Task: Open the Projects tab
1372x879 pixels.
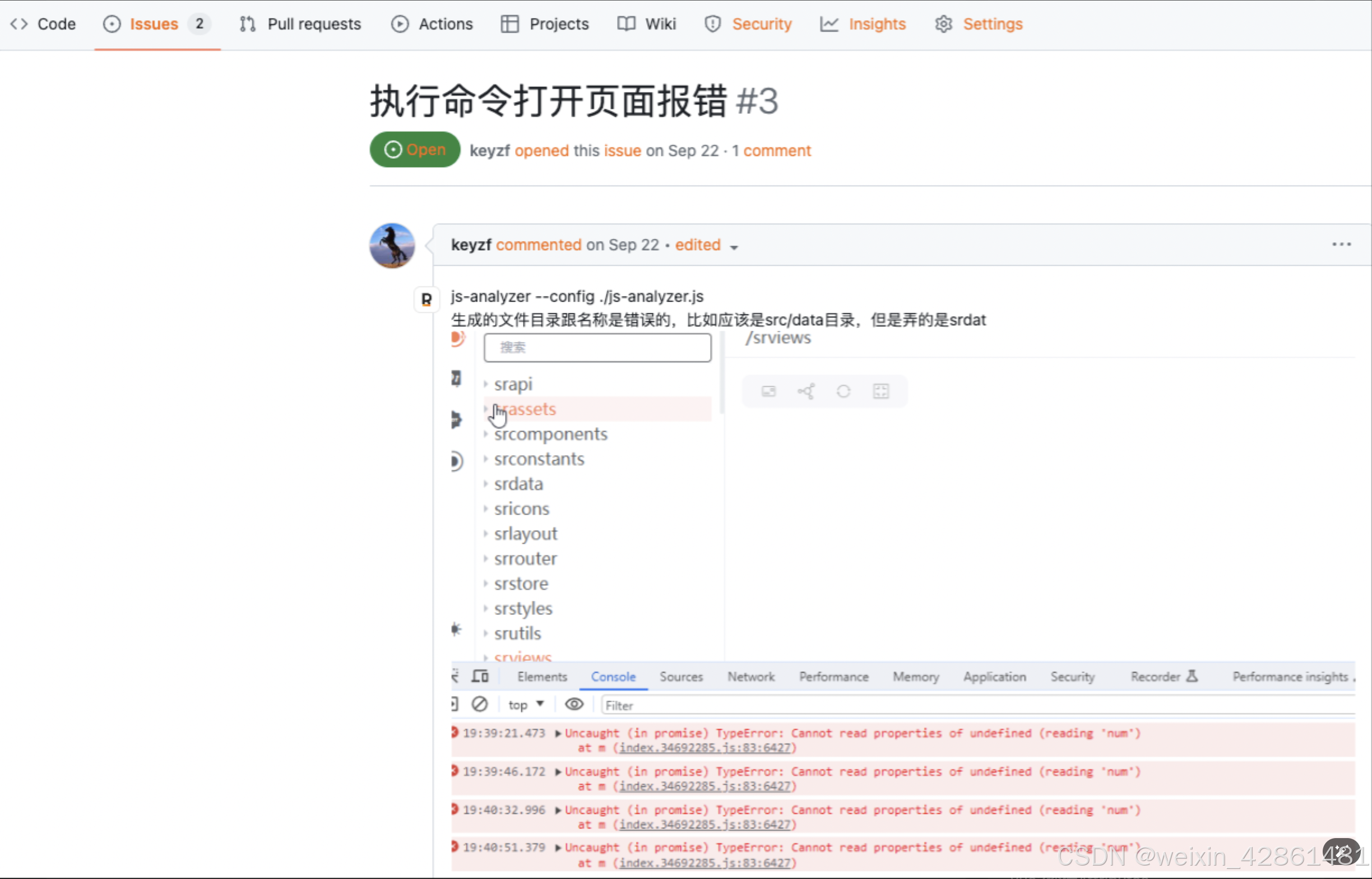Action: (x=545, y=24)
